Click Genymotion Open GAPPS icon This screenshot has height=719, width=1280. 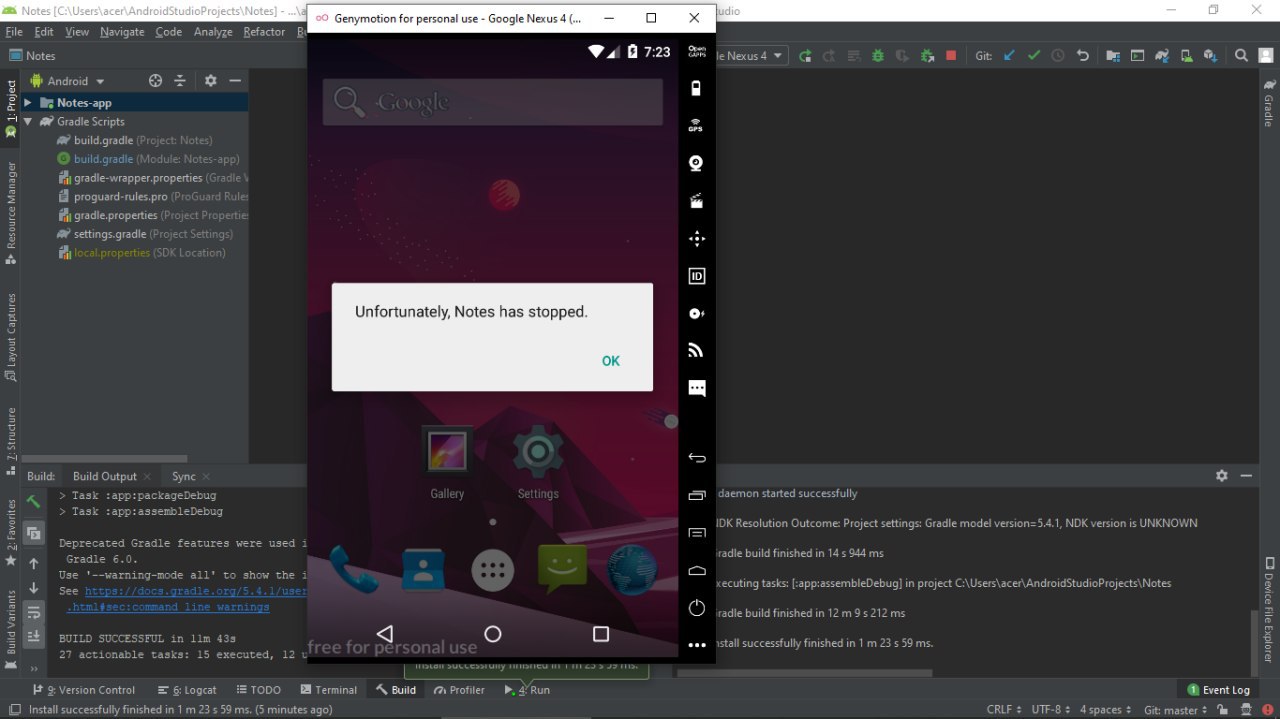(x=697, y=51)
